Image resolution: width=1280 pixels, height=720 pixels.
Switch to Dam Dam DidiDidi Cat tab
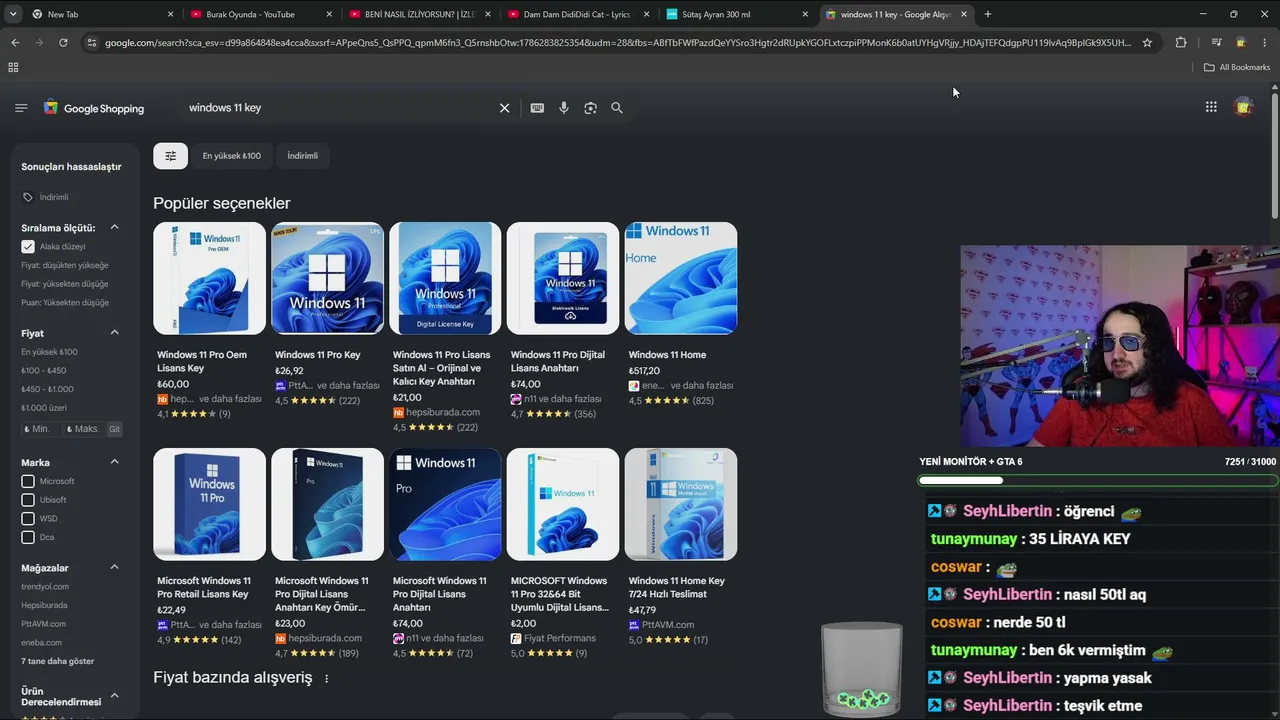577,14
